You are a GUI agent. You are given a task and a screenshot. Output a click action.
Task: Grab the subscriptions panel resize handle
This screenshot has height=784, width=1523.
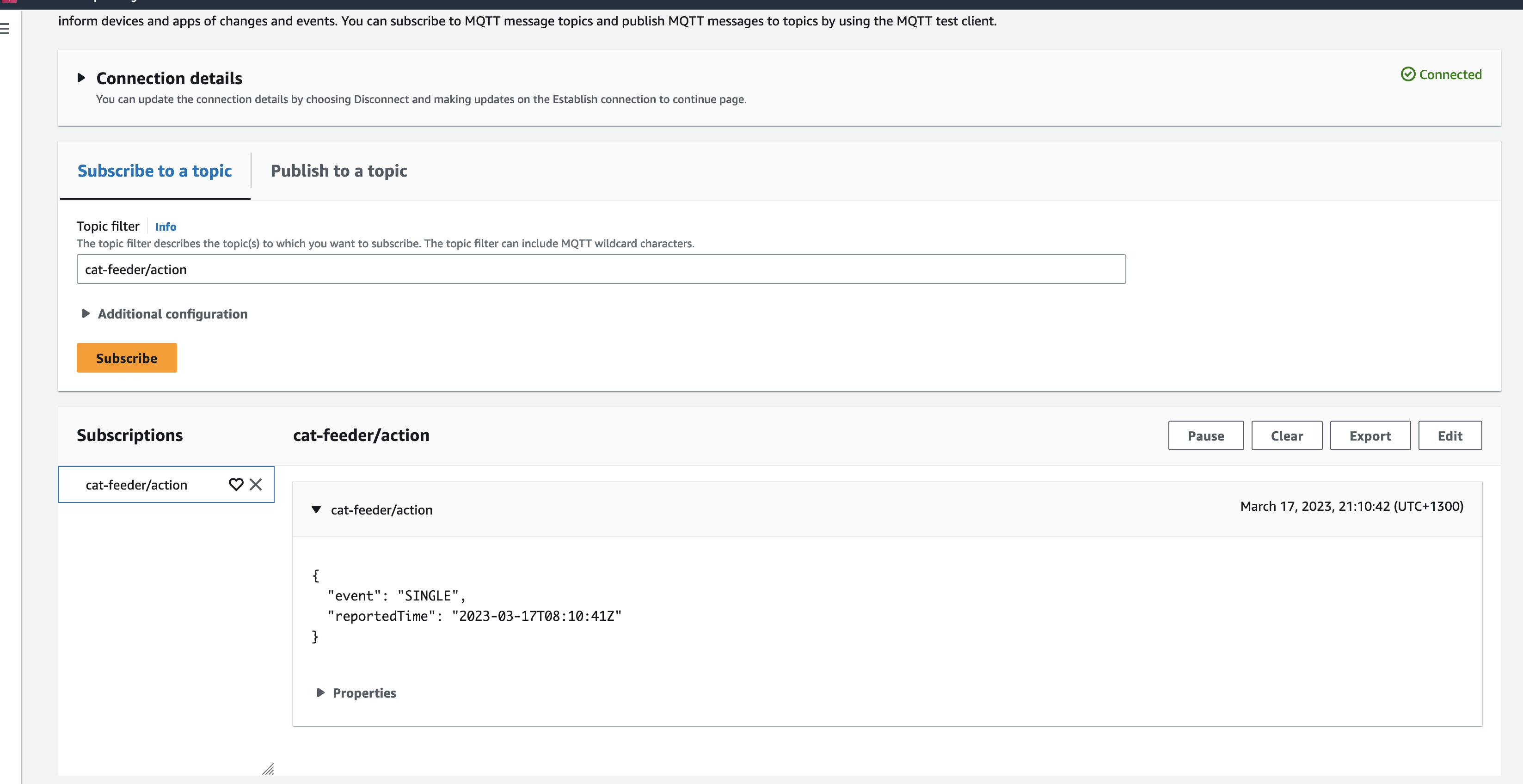(x=269, y=769)
